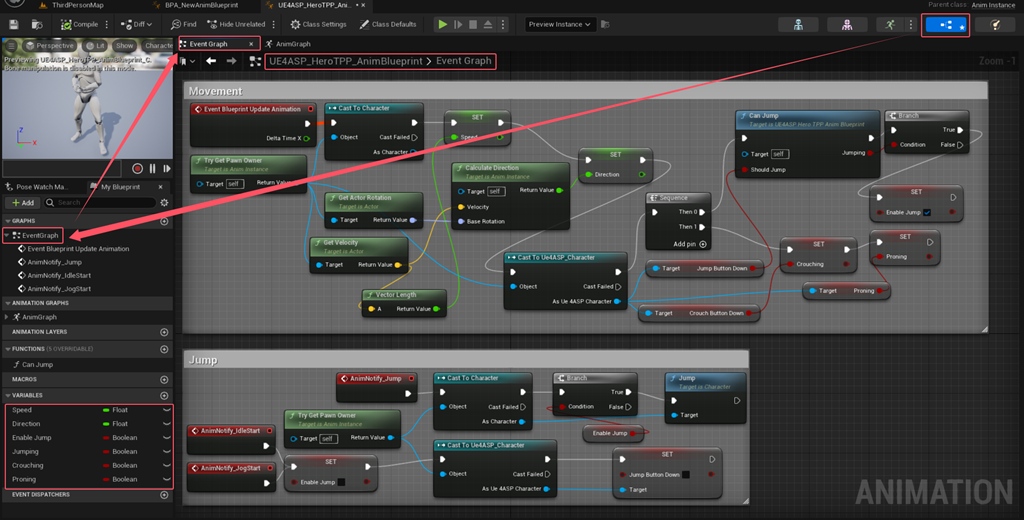
Task: Switch to Skeleton editor mode icon
Action: [x=798, y=25]
